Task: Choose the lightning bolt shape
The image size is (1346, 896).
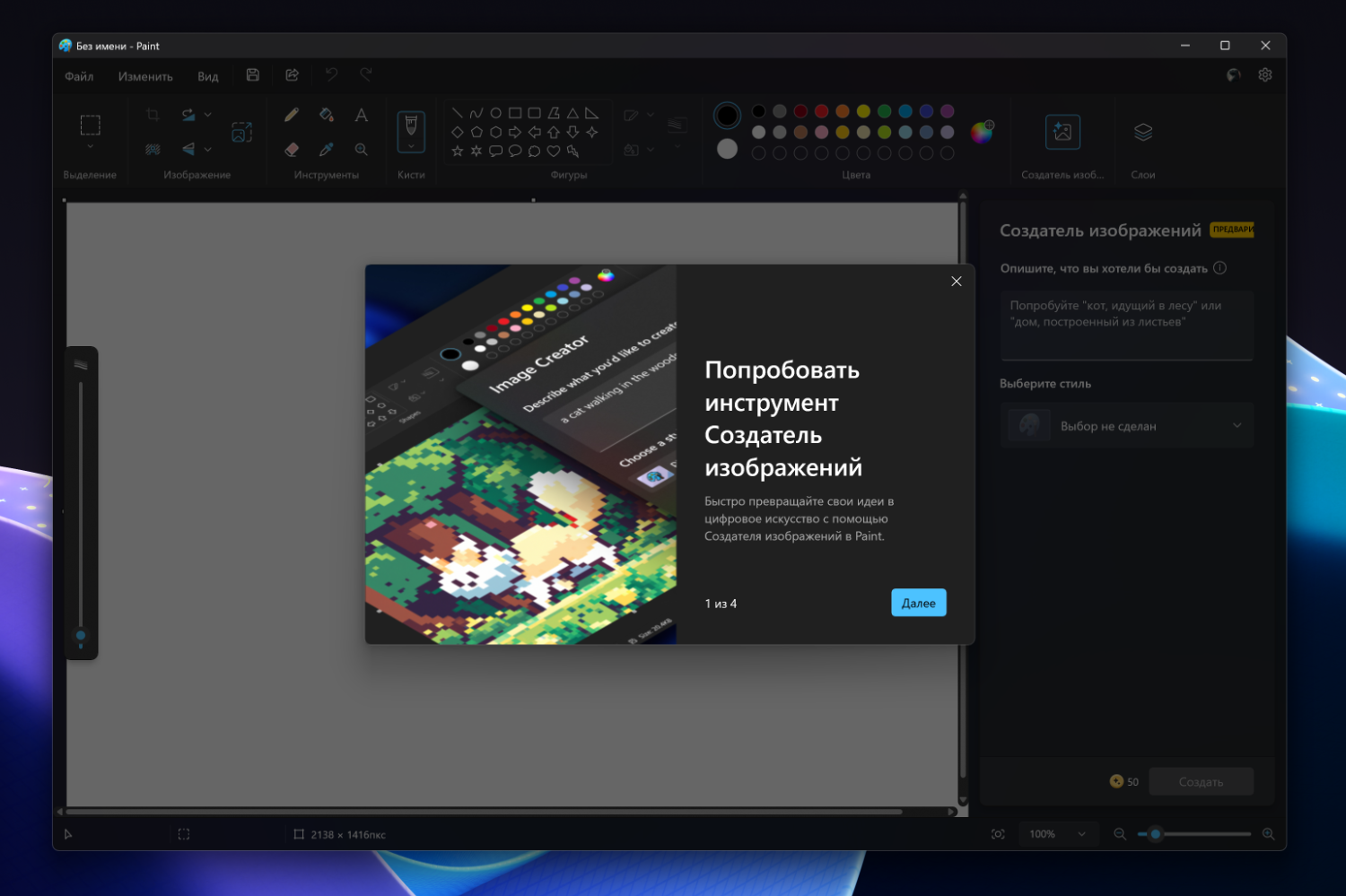Action: [x=572, y=151]
